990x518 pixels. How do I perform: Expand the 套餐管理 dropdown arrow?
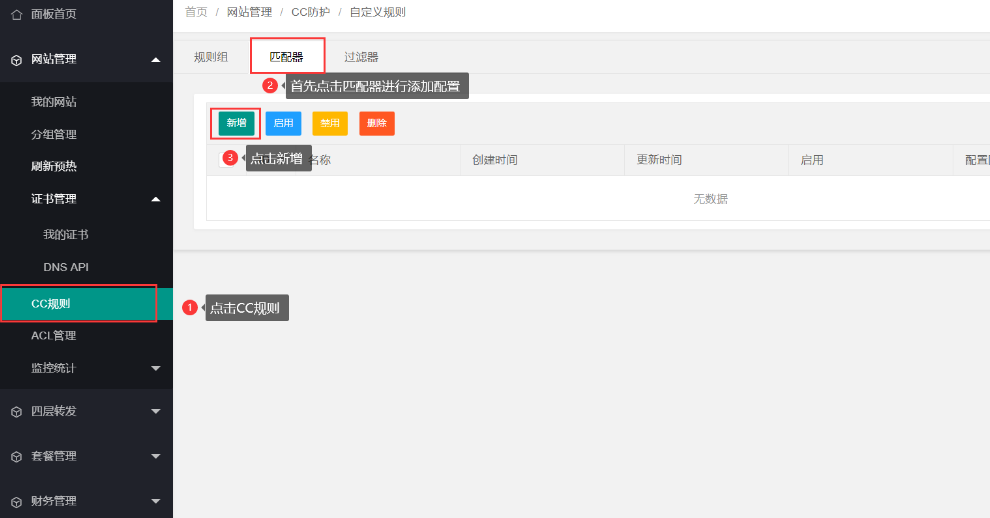[x=155, y=456]
